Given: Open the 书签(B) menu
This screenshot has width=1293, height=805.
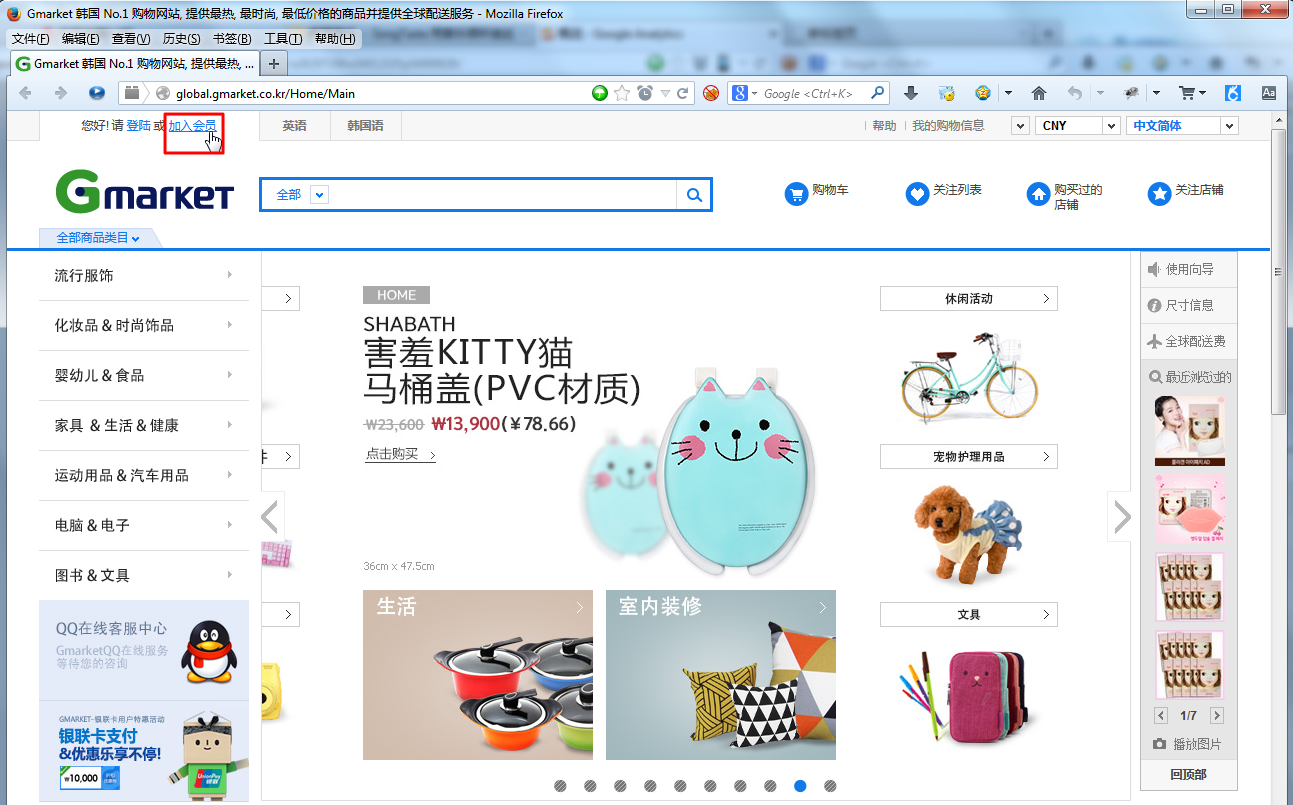Looking at the screenshot, I should tap(232, 39).
